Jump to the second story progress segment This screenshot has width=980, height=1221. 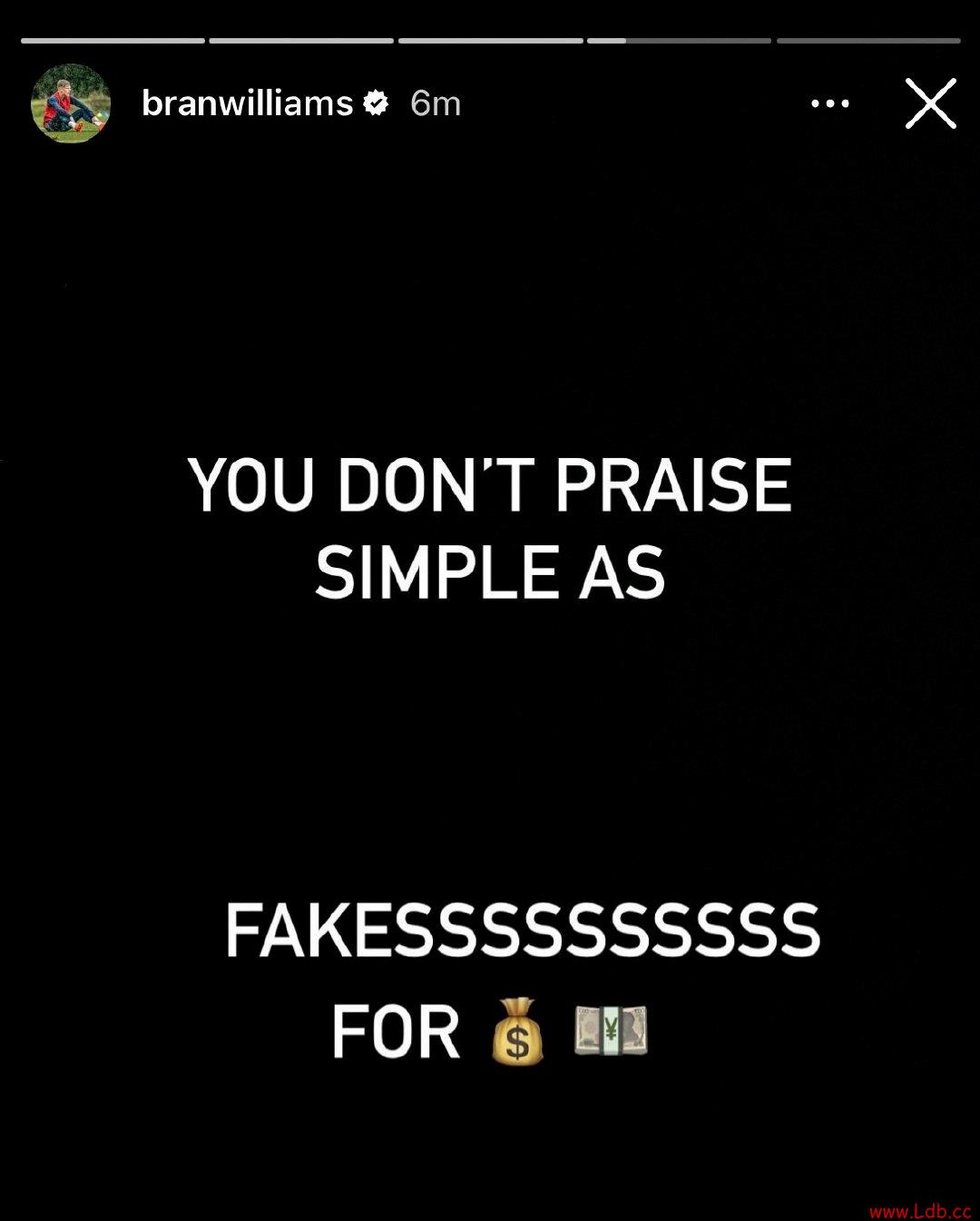[x=301, y=41]
